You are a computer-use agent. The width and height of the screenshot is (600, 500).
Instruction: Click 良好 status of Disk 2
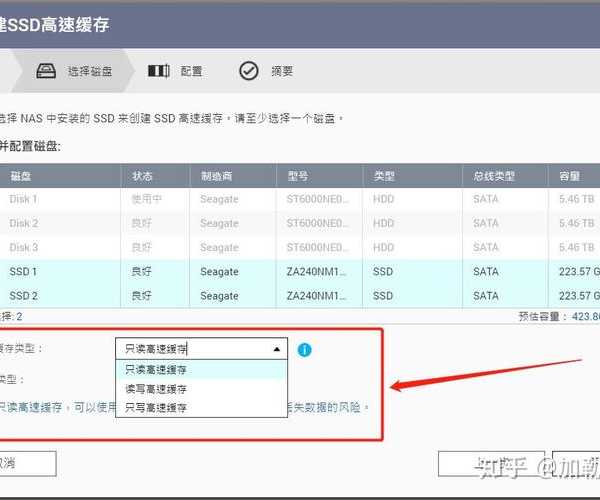coord(142,223)
